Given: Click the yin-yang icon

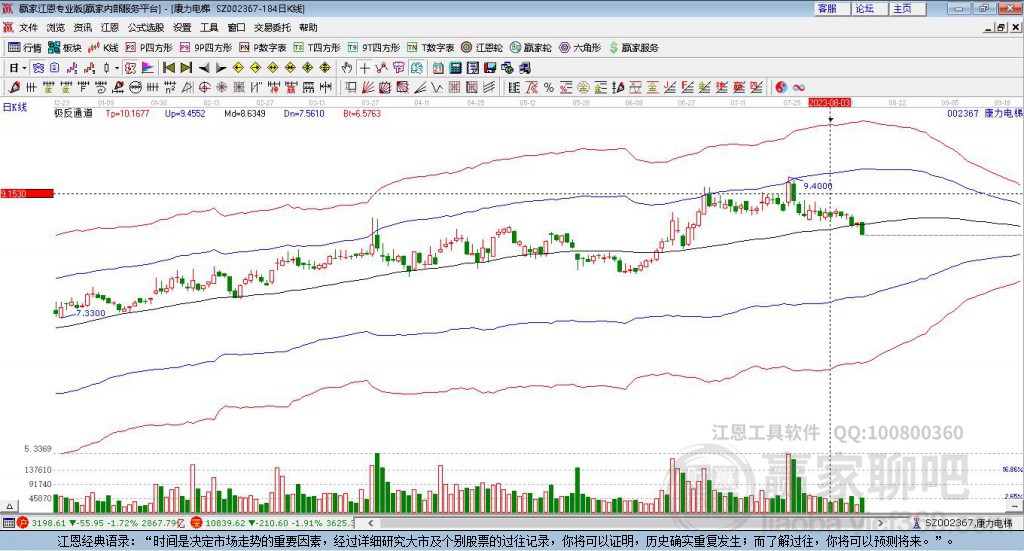Looking at the screenshot, I should click(780, 87).
